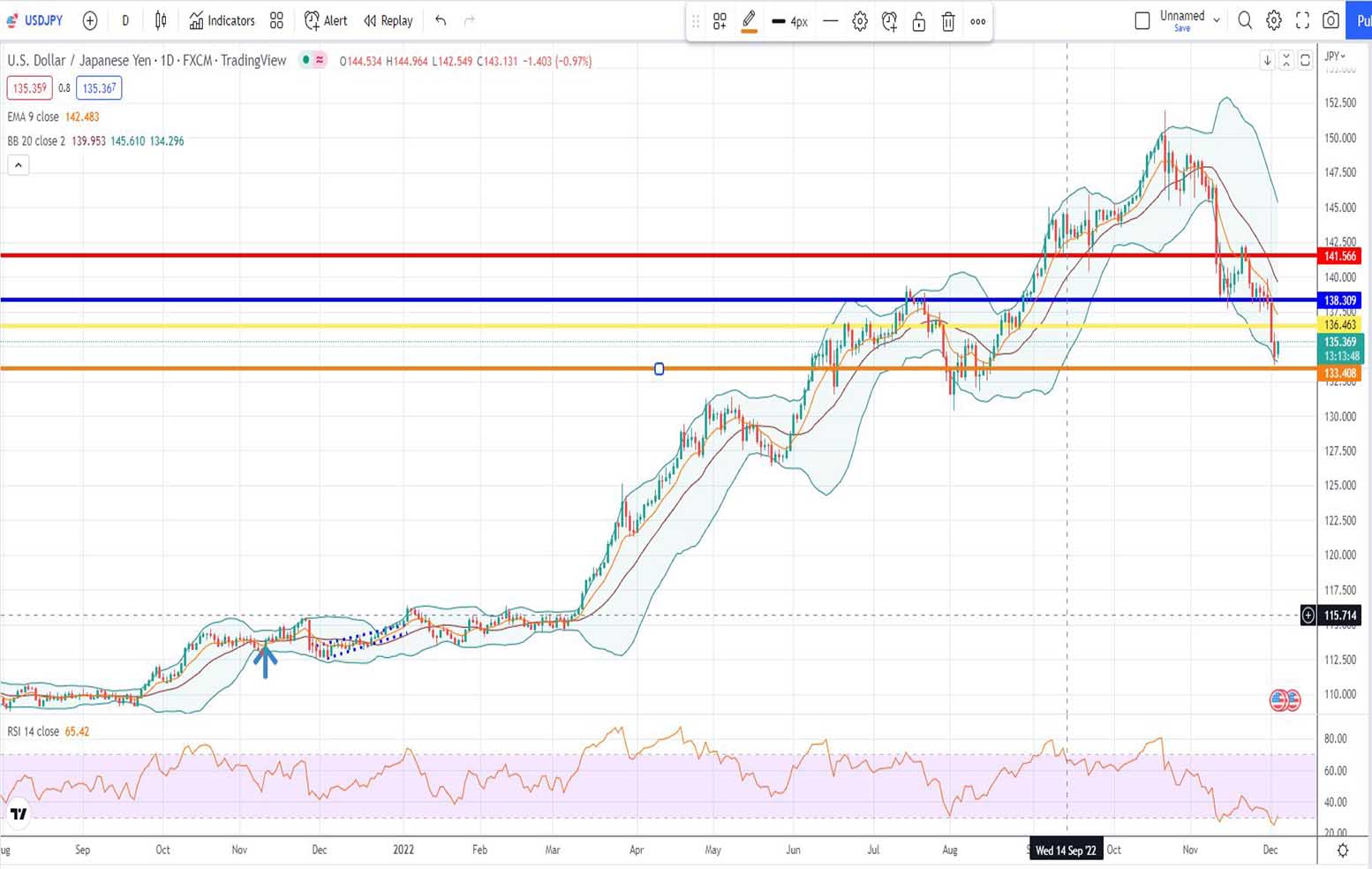
Task: Toggle the green market status indicator
Action: coord(305,60)
